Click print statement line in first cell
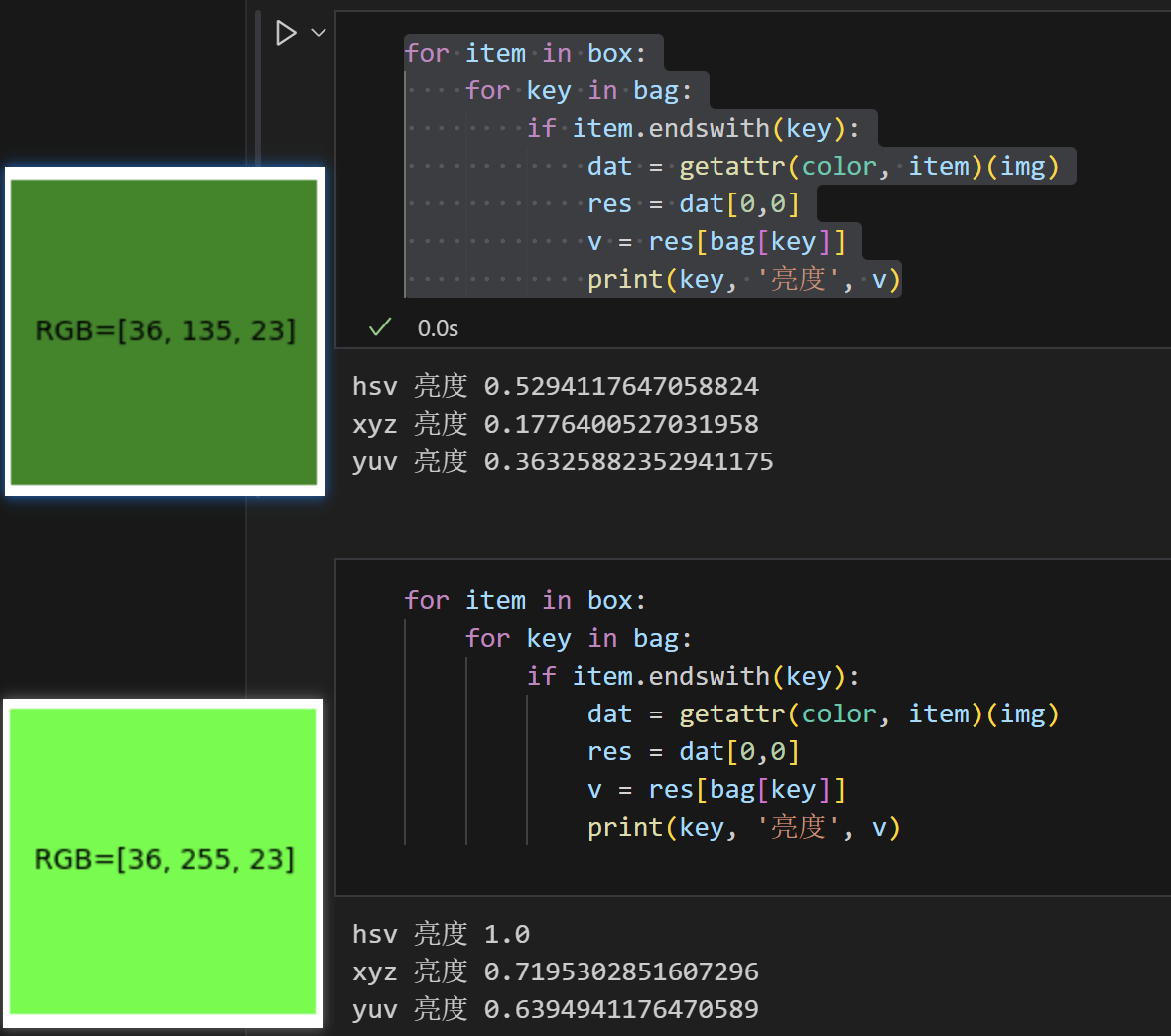Viewport: 1171px width, 1036px height. [744, 280]
